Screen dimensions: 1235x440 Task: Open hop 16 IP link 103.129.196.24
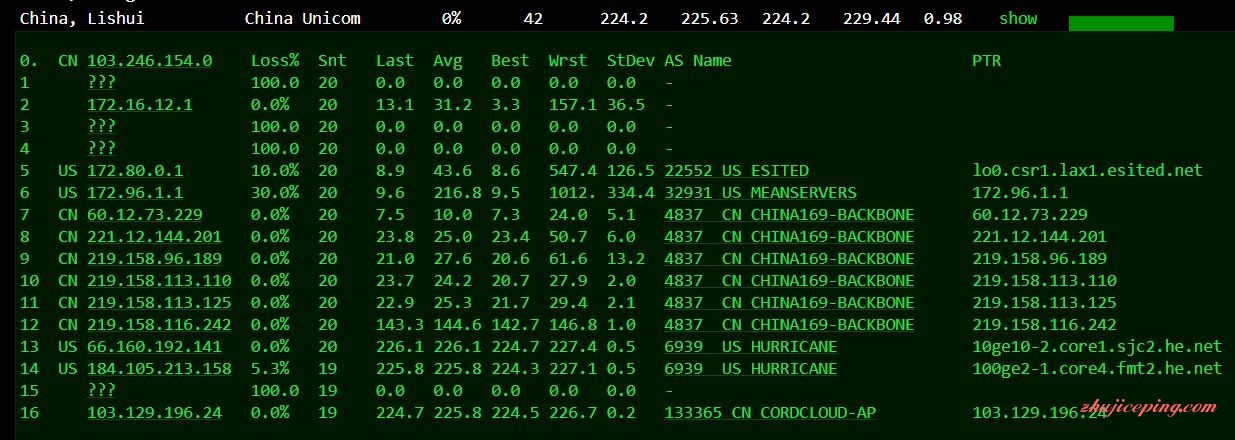click(x=154, y=413)
